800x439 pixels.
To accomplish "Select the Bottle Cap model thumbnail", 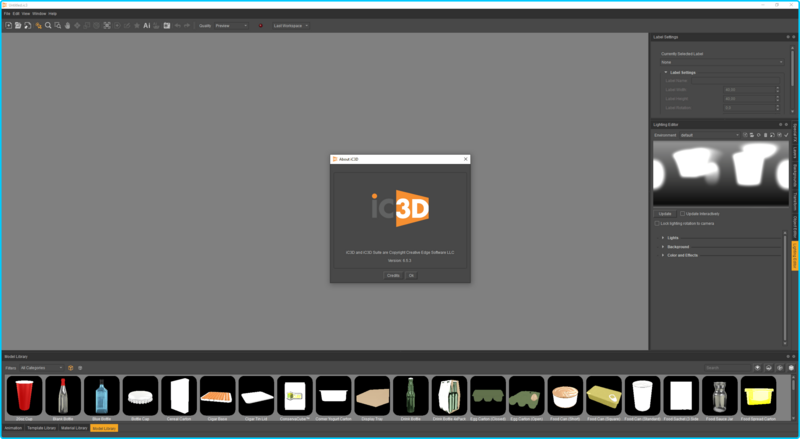I will (140, 396).
